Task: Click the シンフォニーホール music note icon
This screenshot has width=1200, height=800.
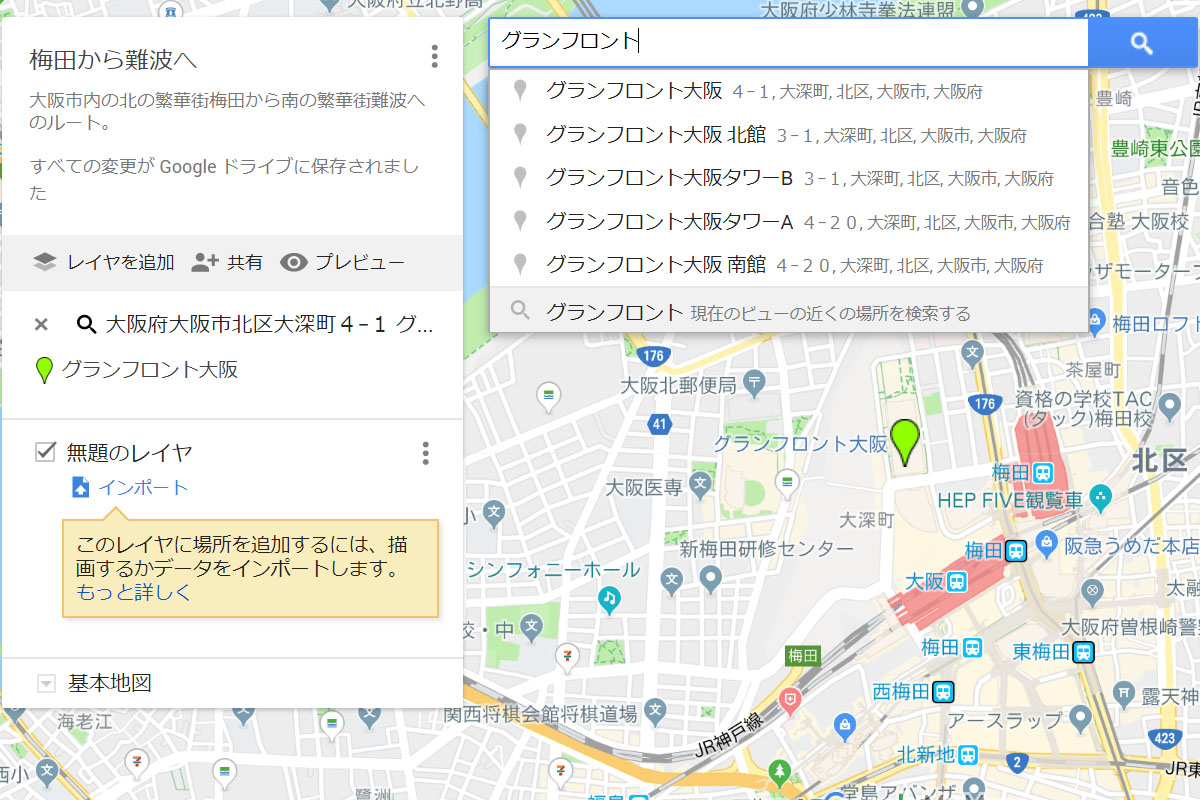Action: click(x=609, y=598)
